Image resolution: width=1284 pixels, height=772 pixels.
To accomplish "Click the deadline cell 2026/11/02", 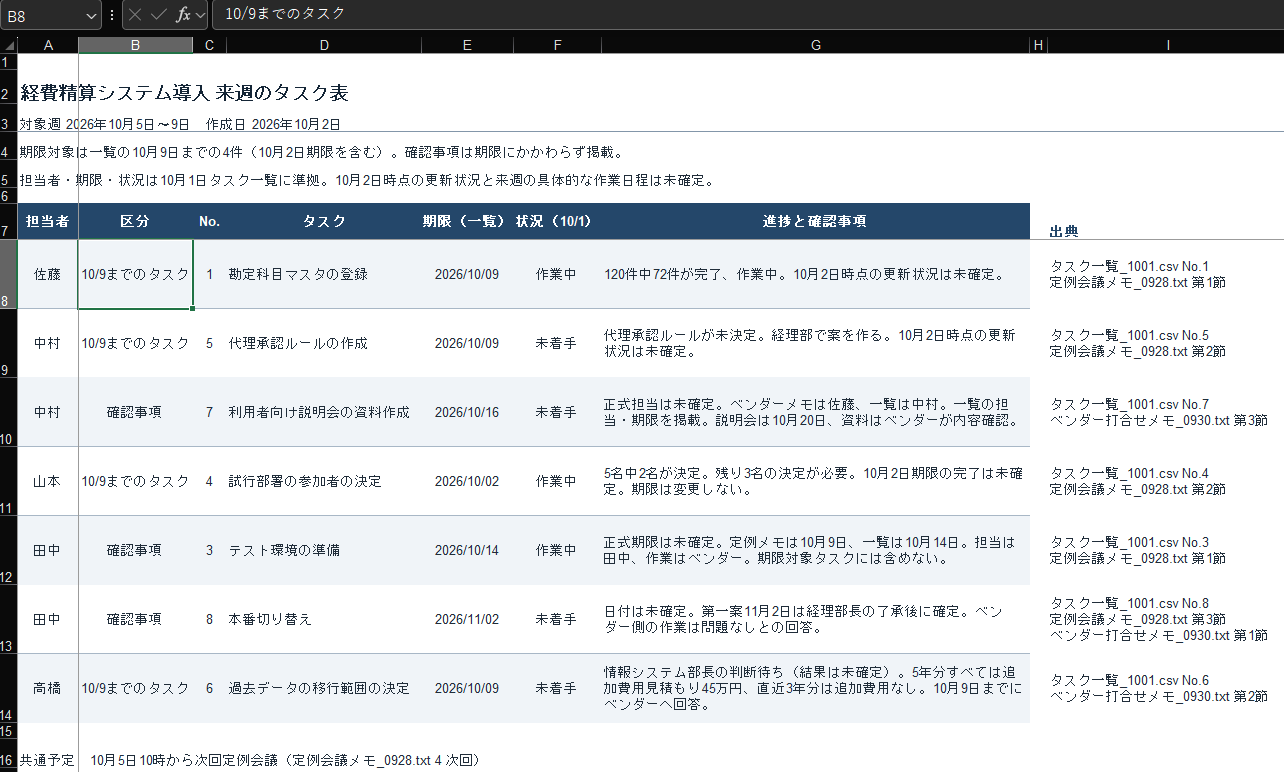I will coord(467,619).
